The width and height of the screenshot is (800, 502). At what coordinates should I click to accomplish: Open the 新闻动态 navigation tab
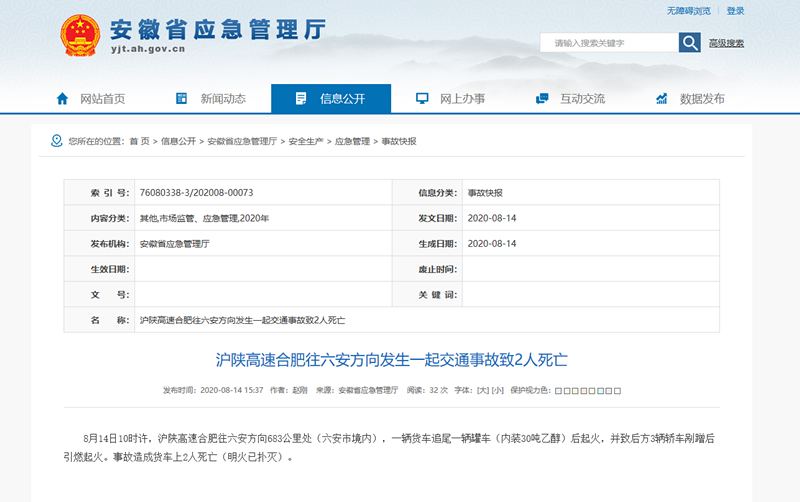(211, 98)
